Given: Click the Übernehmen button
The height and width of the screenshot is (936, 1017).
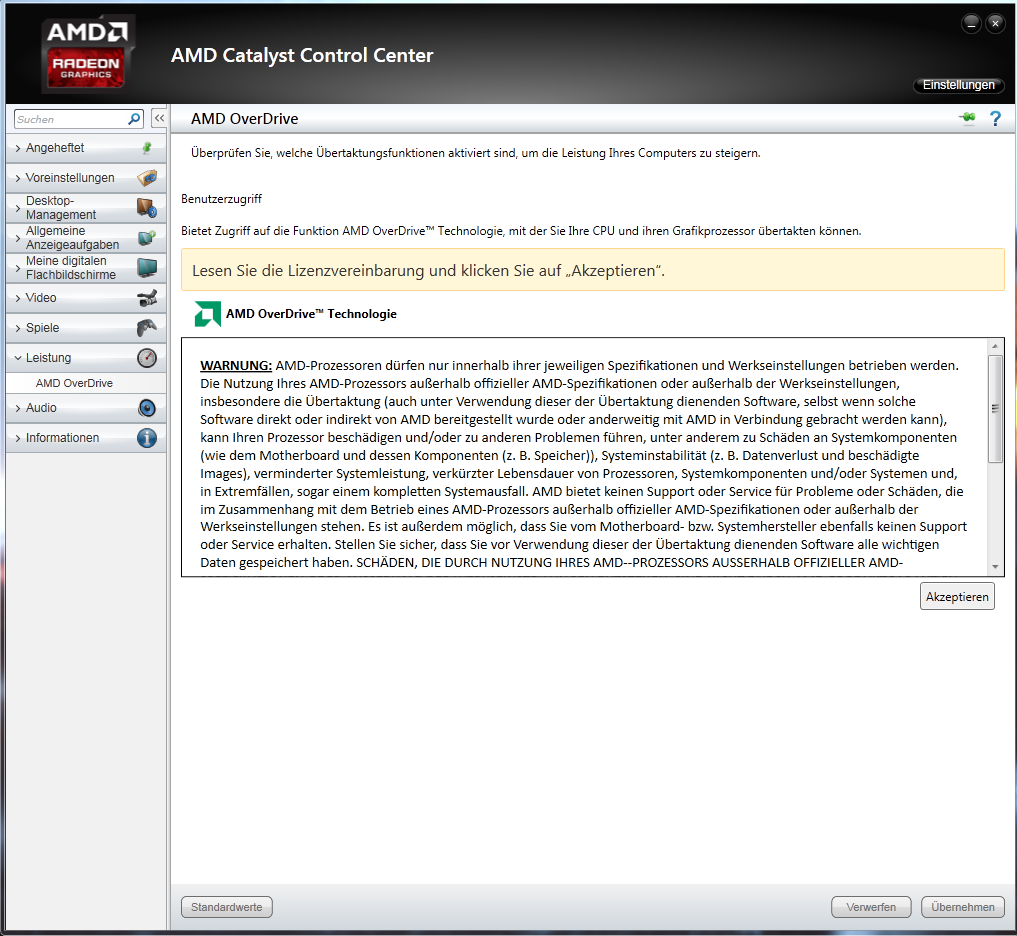Looking at the screenshot, I should coord(963,907).
